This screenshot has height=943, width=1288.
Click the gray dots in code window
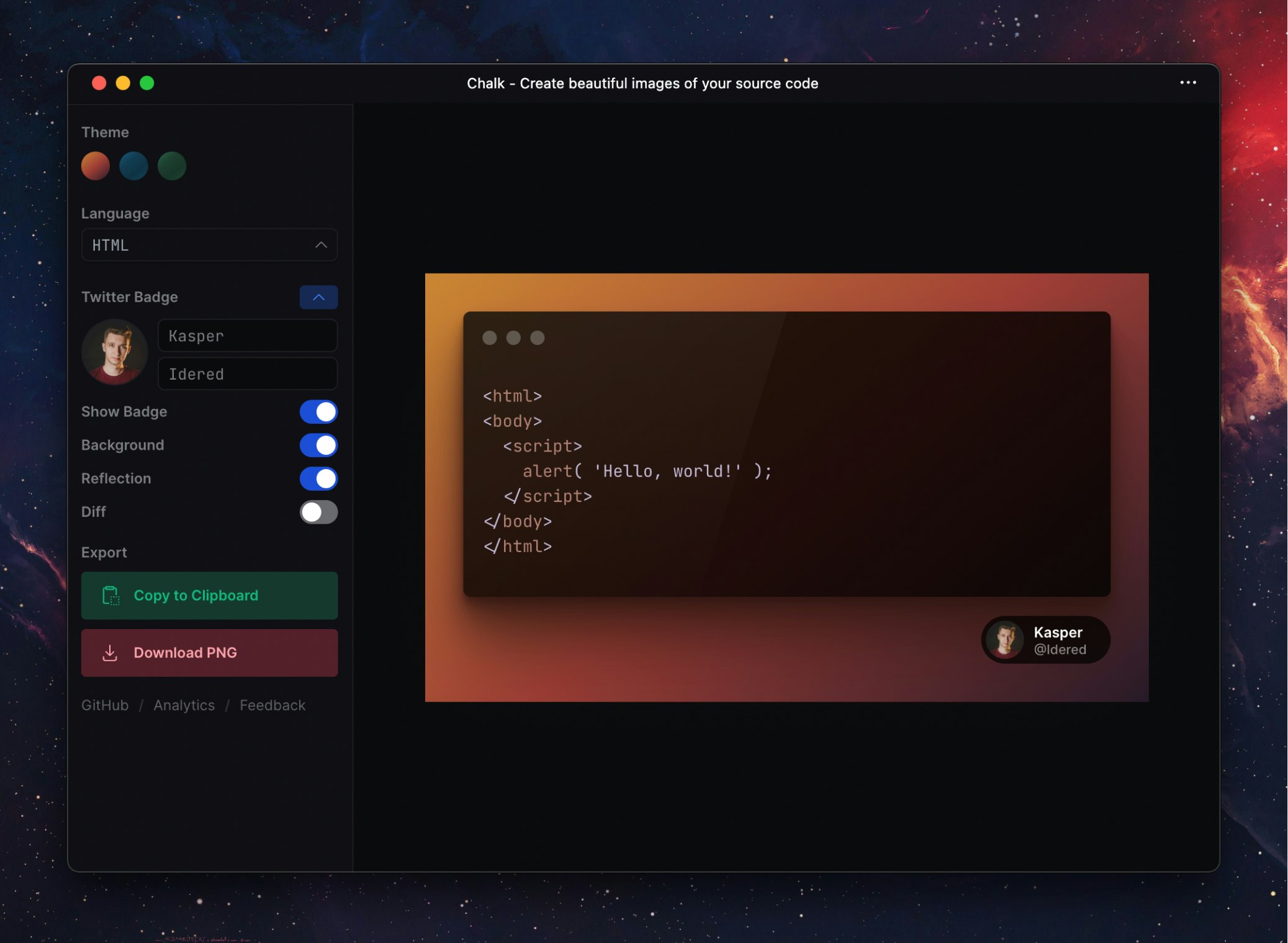pos(513,337)
